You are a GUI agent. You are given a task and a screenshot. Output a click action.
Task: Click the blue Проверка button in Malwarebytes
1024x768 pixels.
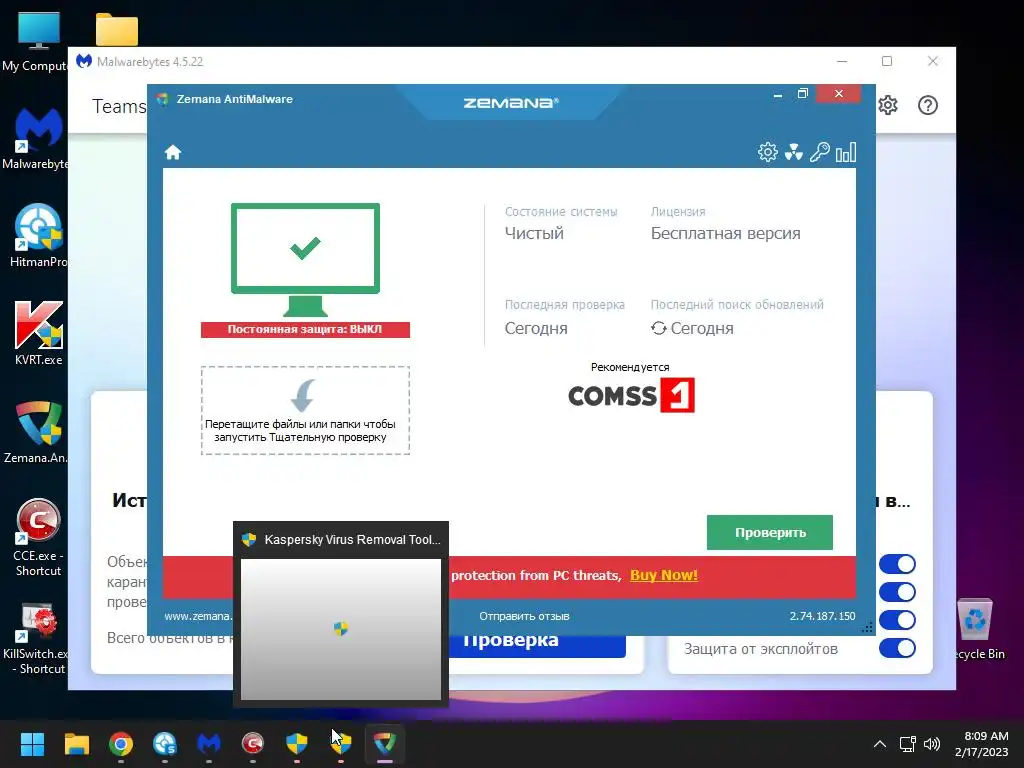click(537, 645)
